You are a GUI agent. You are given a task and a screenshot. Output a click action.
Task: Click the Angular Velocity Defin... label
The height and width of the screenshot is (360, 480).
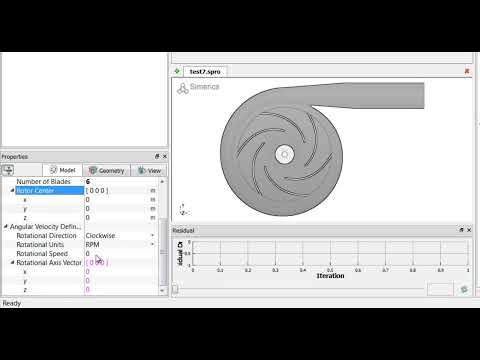point(46,226)
